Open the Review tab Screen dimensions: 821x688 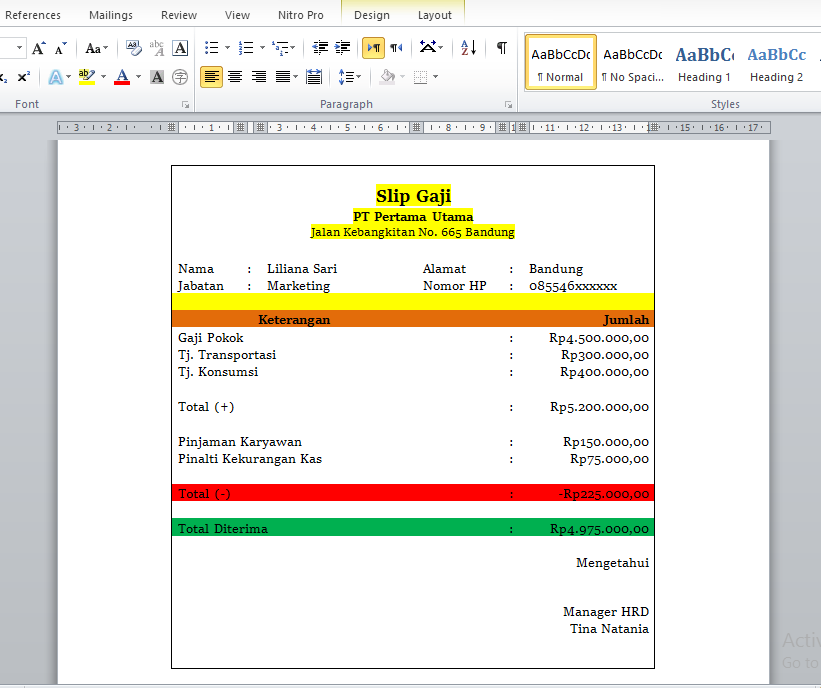click(x=178, y=15)
